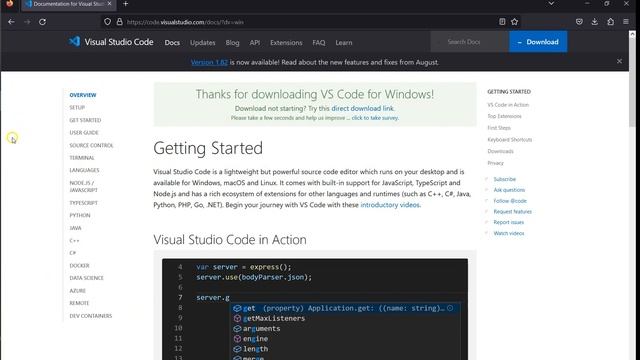Select Dev Containers in the left sidebar

pos(90,316)
